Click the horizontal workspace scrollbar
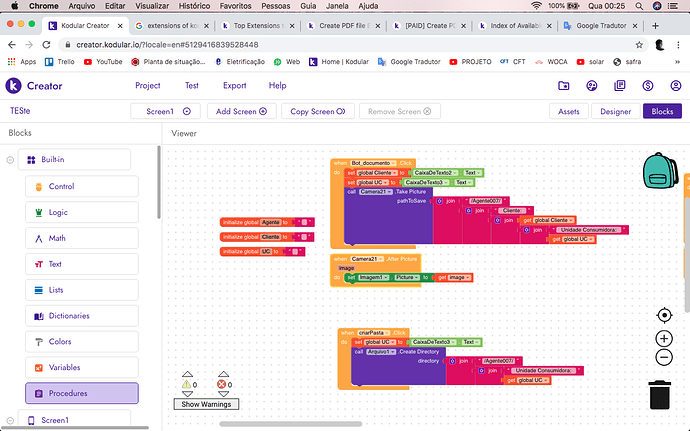Viewport: 690px width, 431px height. tap(290, 424)
